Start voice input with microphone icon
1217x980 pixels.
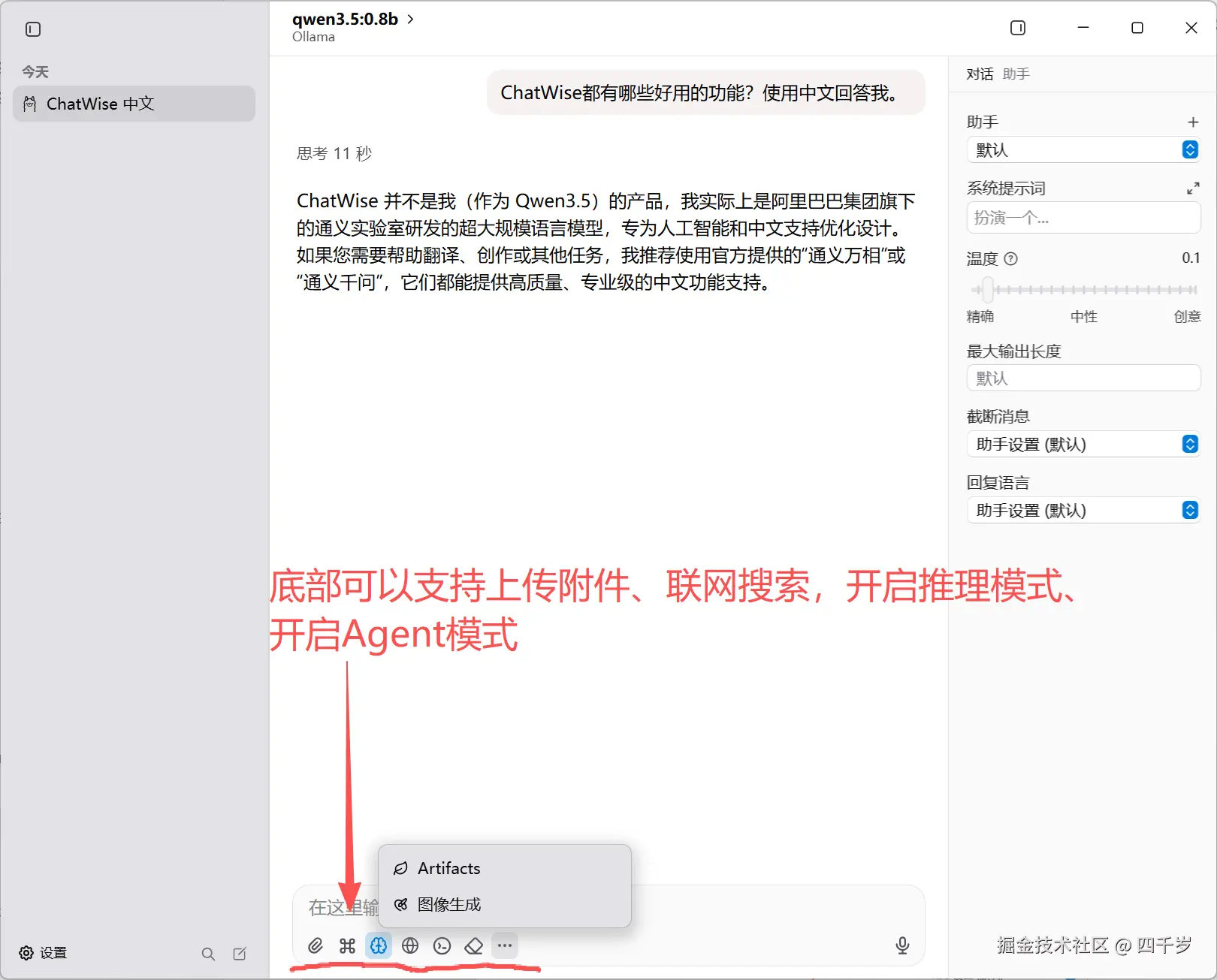[902, 945]
